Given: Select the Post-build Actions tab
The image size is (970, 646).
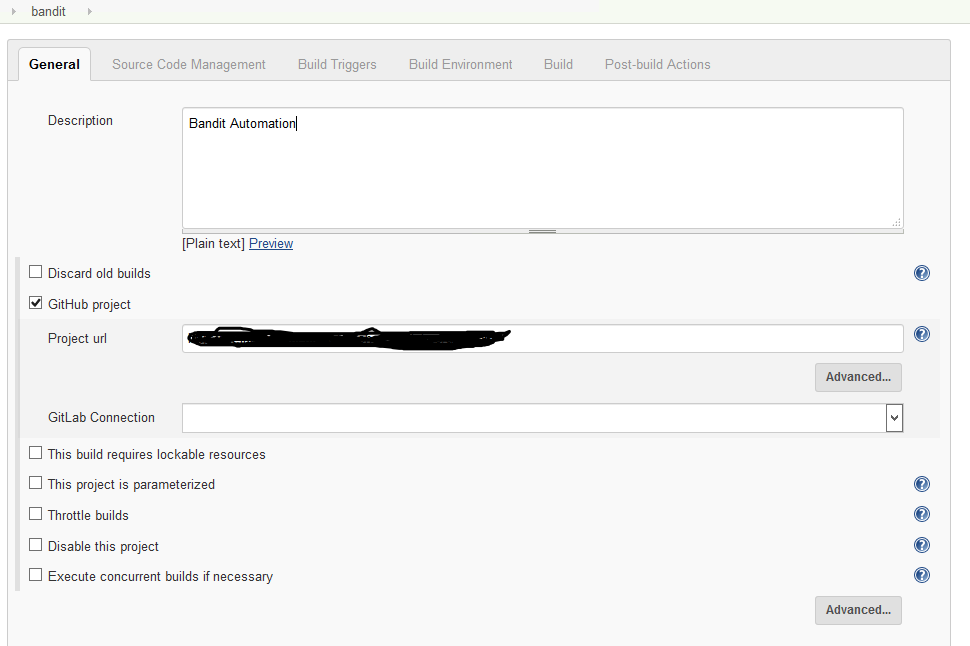Looking at the screenshot, I should 657,63.
